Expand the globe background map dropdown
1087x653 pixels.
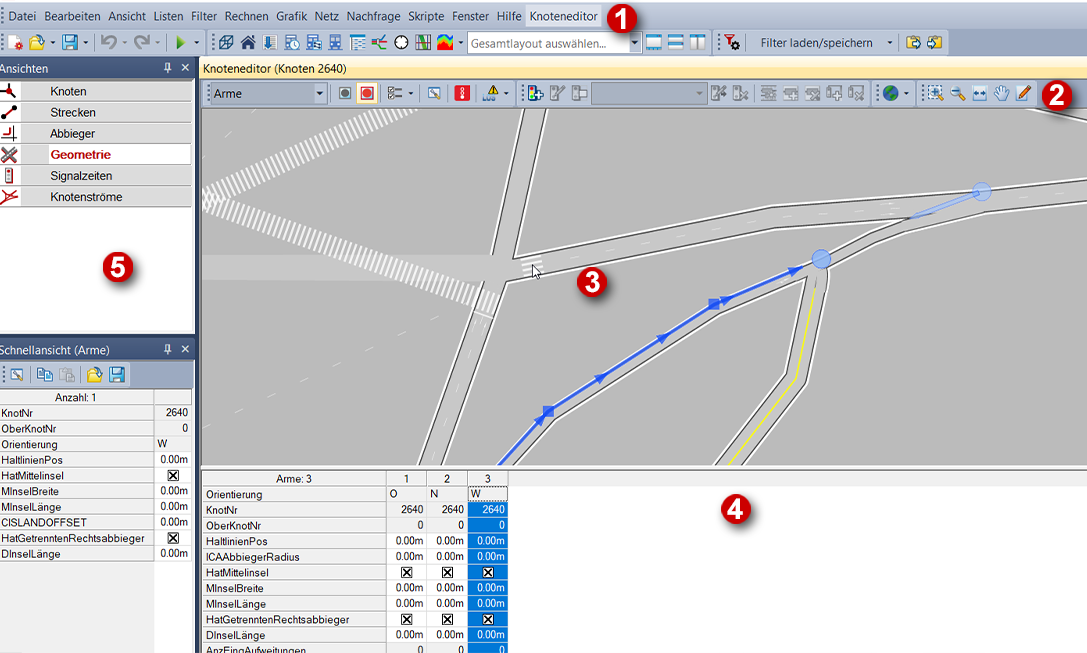point(906,94)
